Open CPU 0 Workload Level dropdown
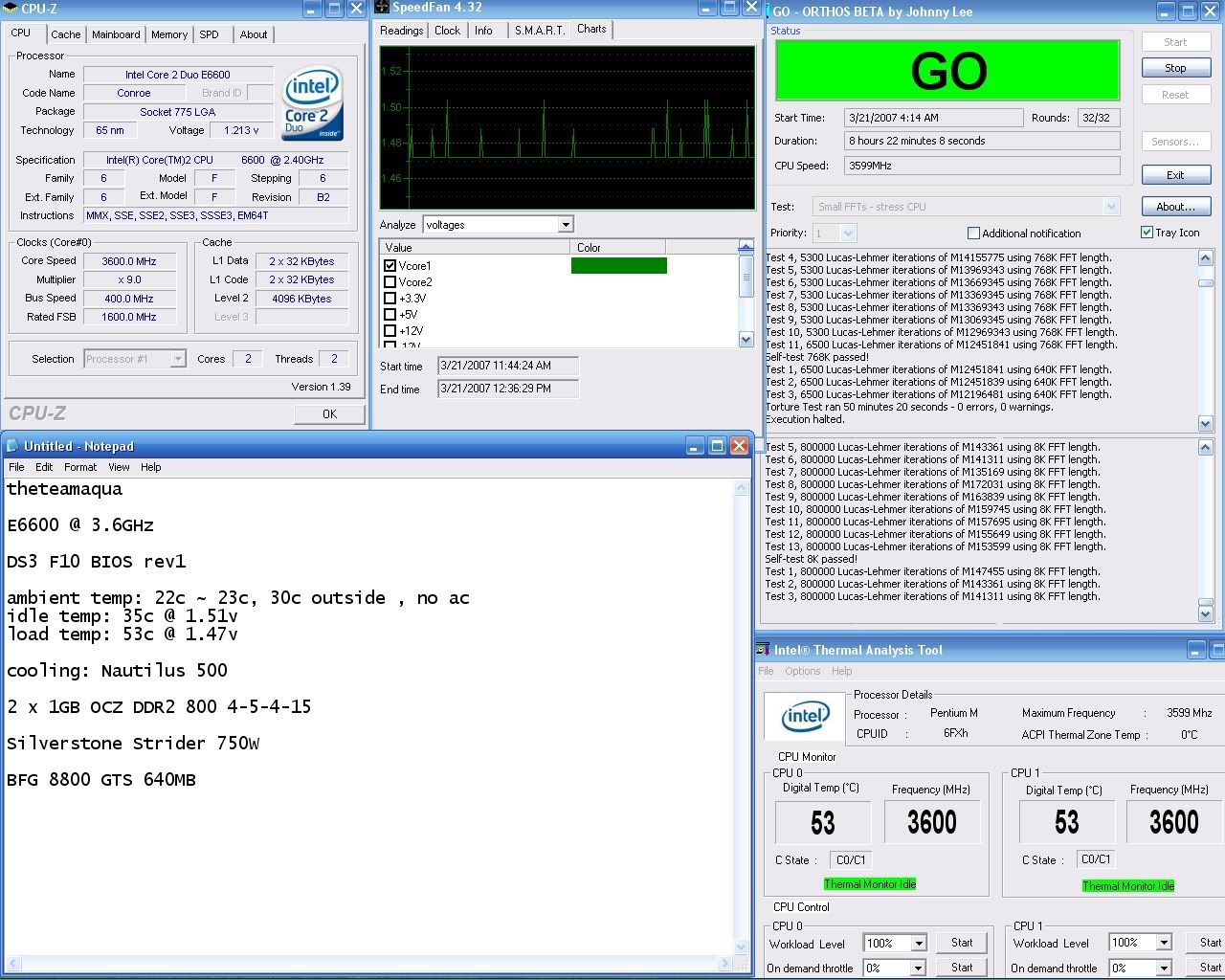1225x980 pixels. click(x=919, y=944)
